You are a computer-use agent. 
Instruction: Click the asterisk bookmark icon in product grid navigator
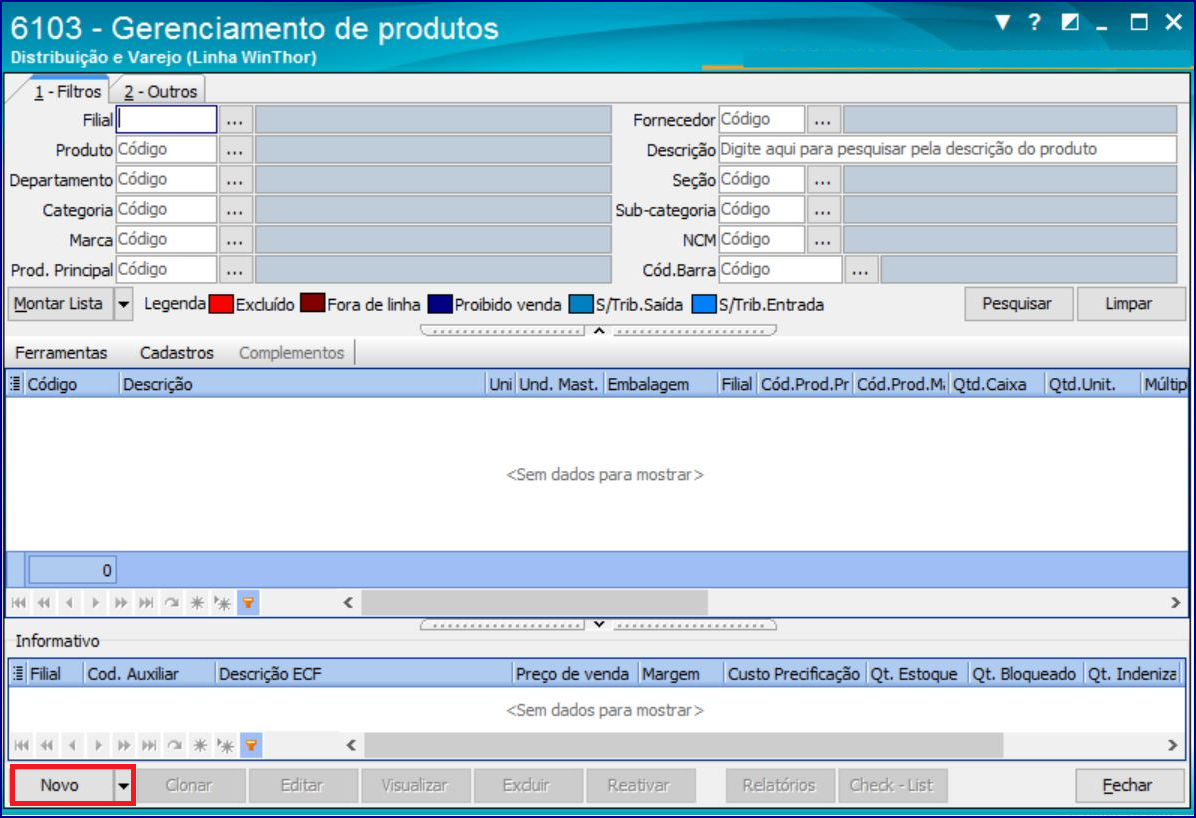pos(223,603)
